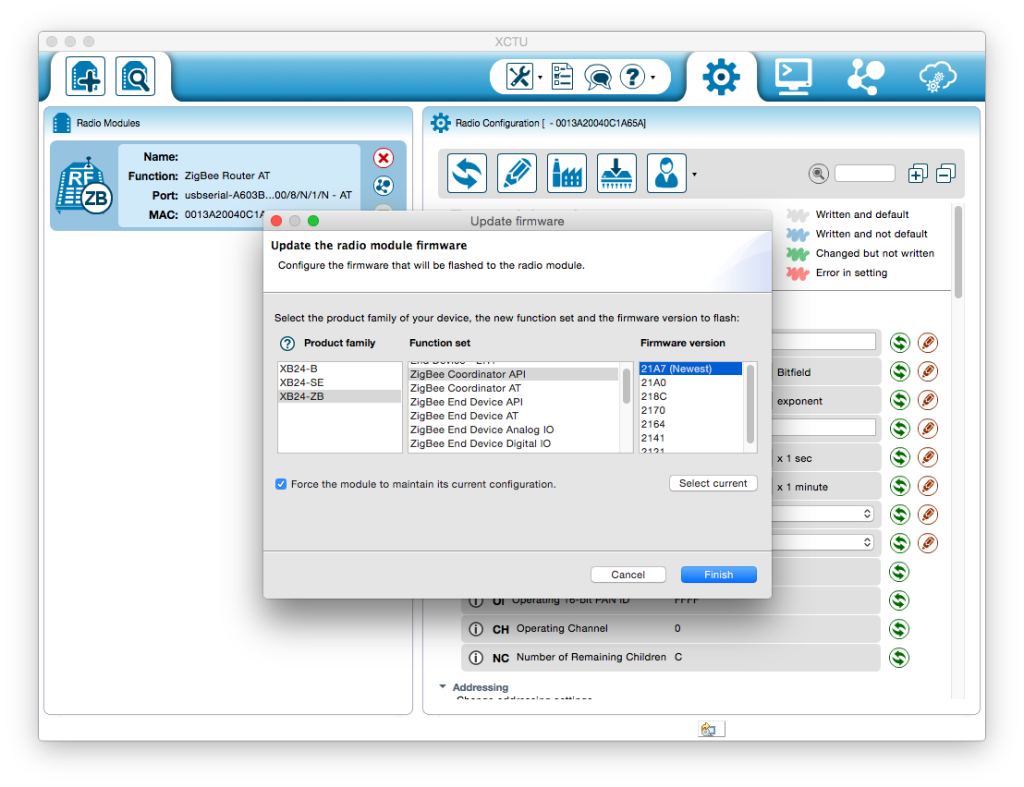Viewport: 1024px width, 787px height.
Task: Open the Network working mode icon
Action: (x=865, y=76)
